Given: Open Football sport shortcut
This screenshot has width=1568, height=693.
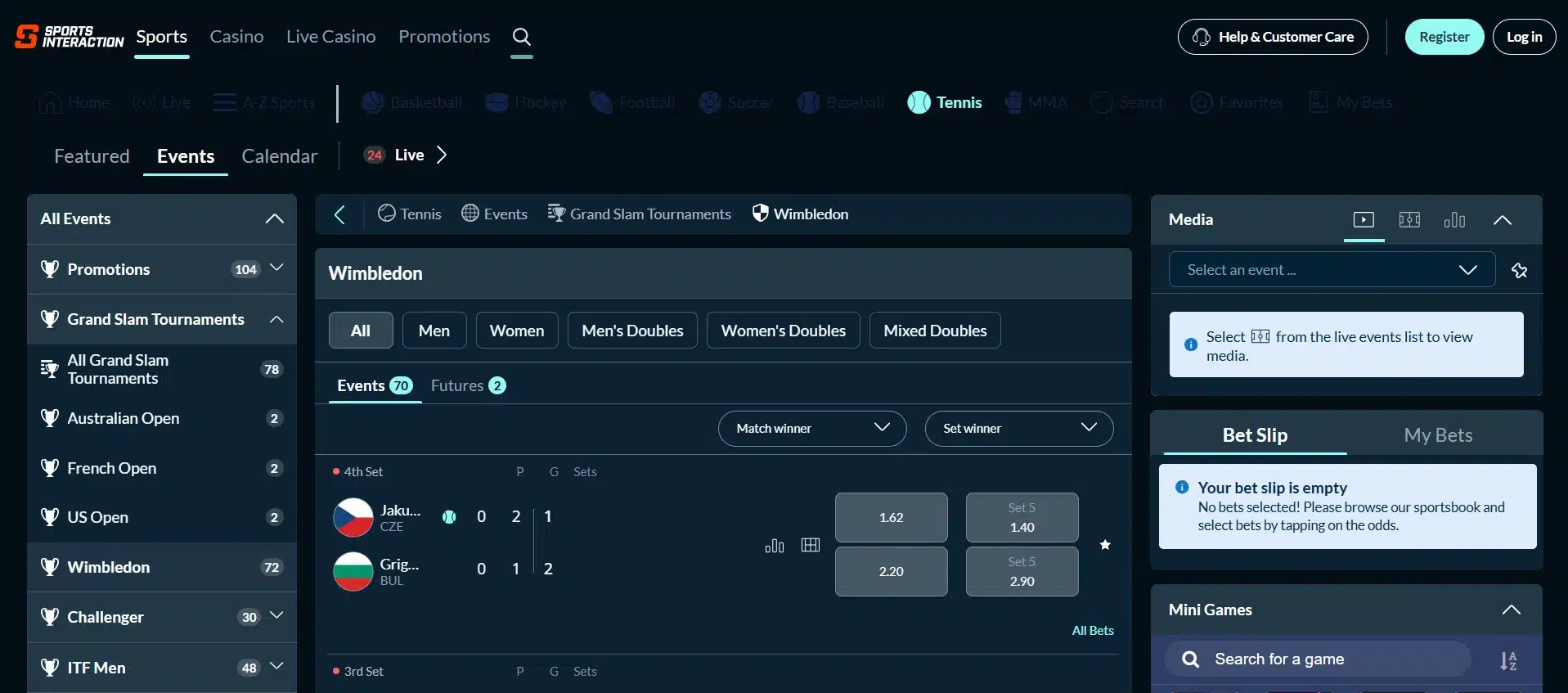Looking at the screenshot, I should (632, 102).
